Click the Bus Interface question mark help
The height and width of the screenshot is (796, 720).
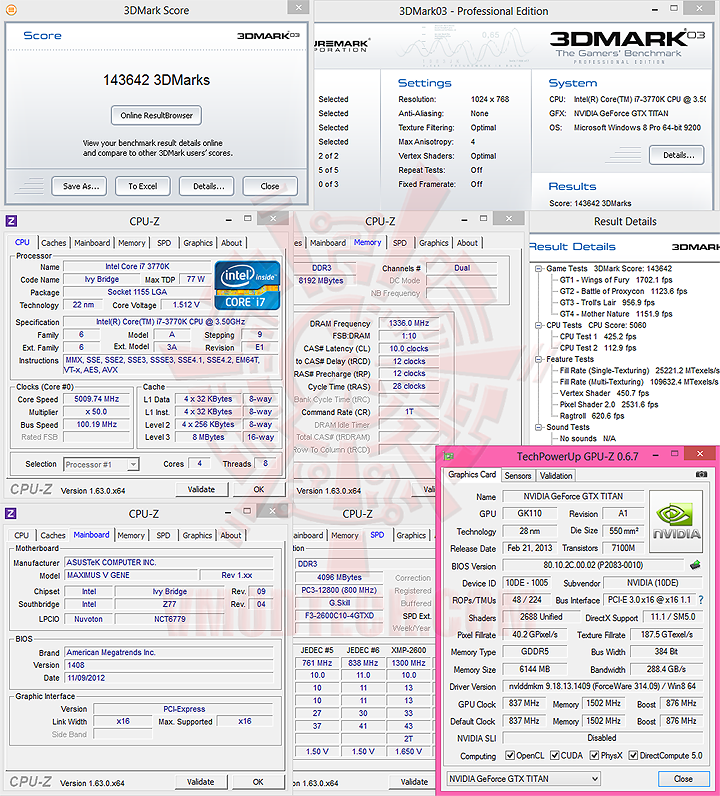pos(701,600)
